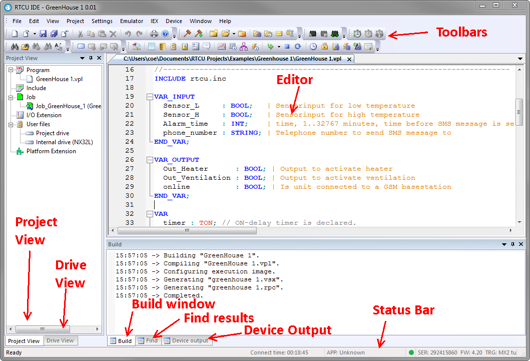Click the clock icon in second toolbar
Viewport: 530px width, 361px height.
click(313, 46)
